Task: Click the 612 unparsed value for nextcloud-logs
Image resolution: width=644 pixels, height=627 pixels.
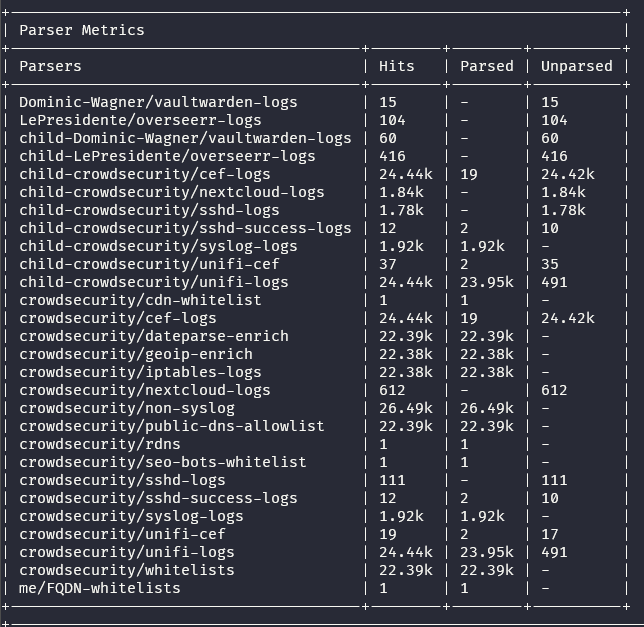Action: pos(554,390)
